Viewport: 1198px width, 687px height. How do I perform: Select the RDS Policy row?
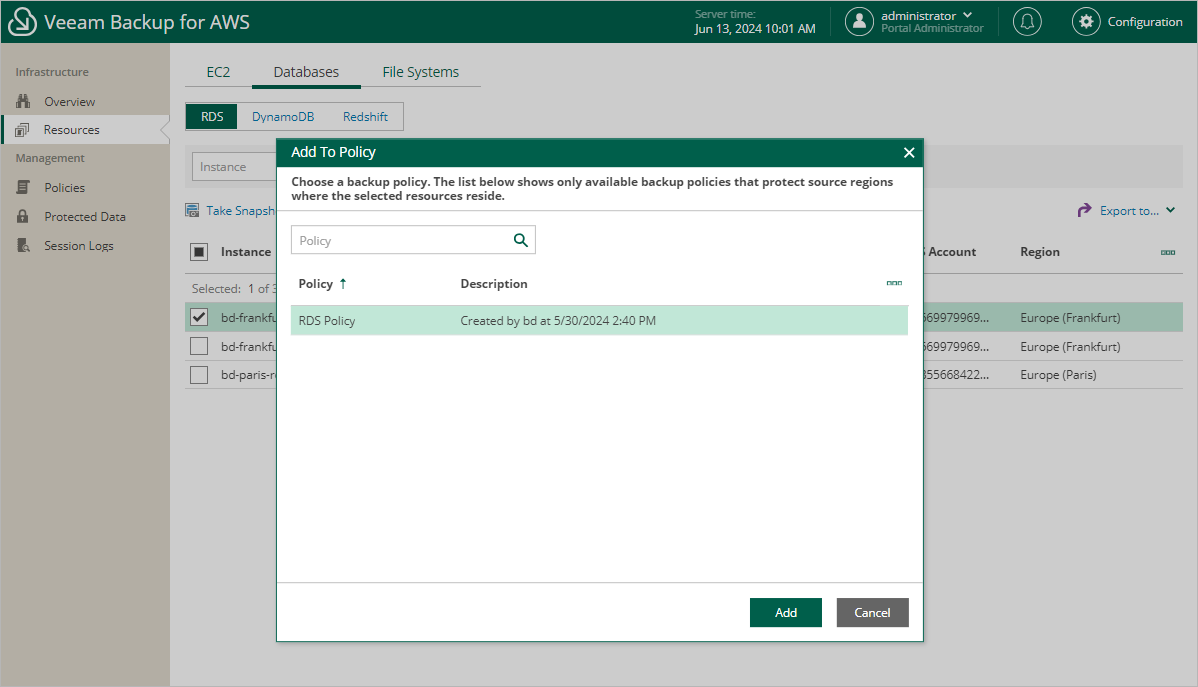pos(599,321)
